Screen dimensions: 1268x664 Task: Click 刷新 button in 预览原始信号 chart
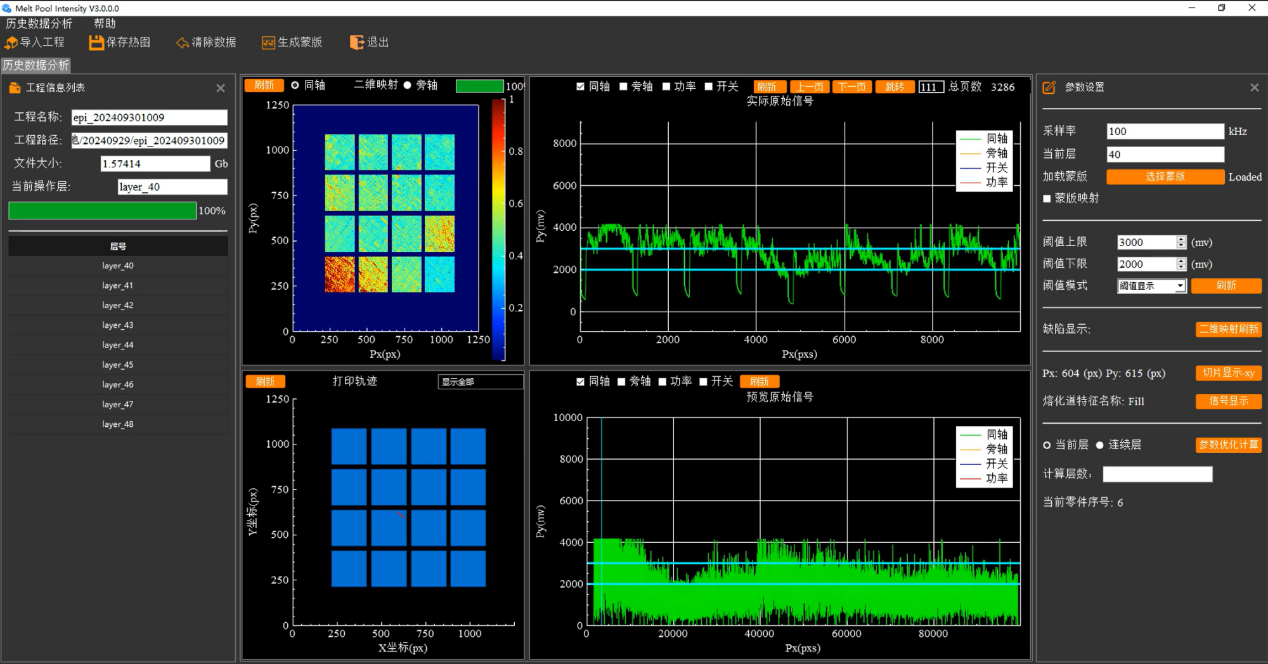pyautogui.click(x=759, y=382)
